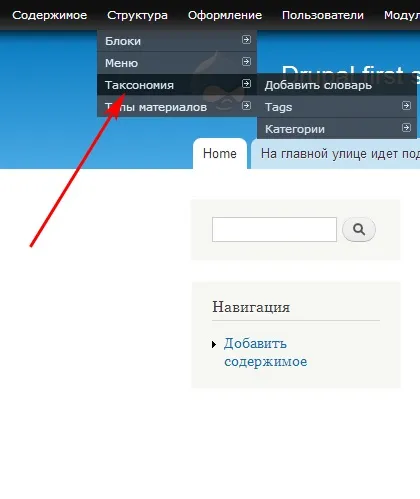Choose Категории vocabulary submenu entry
Screen dimensions: 420x499
(337, 129)
